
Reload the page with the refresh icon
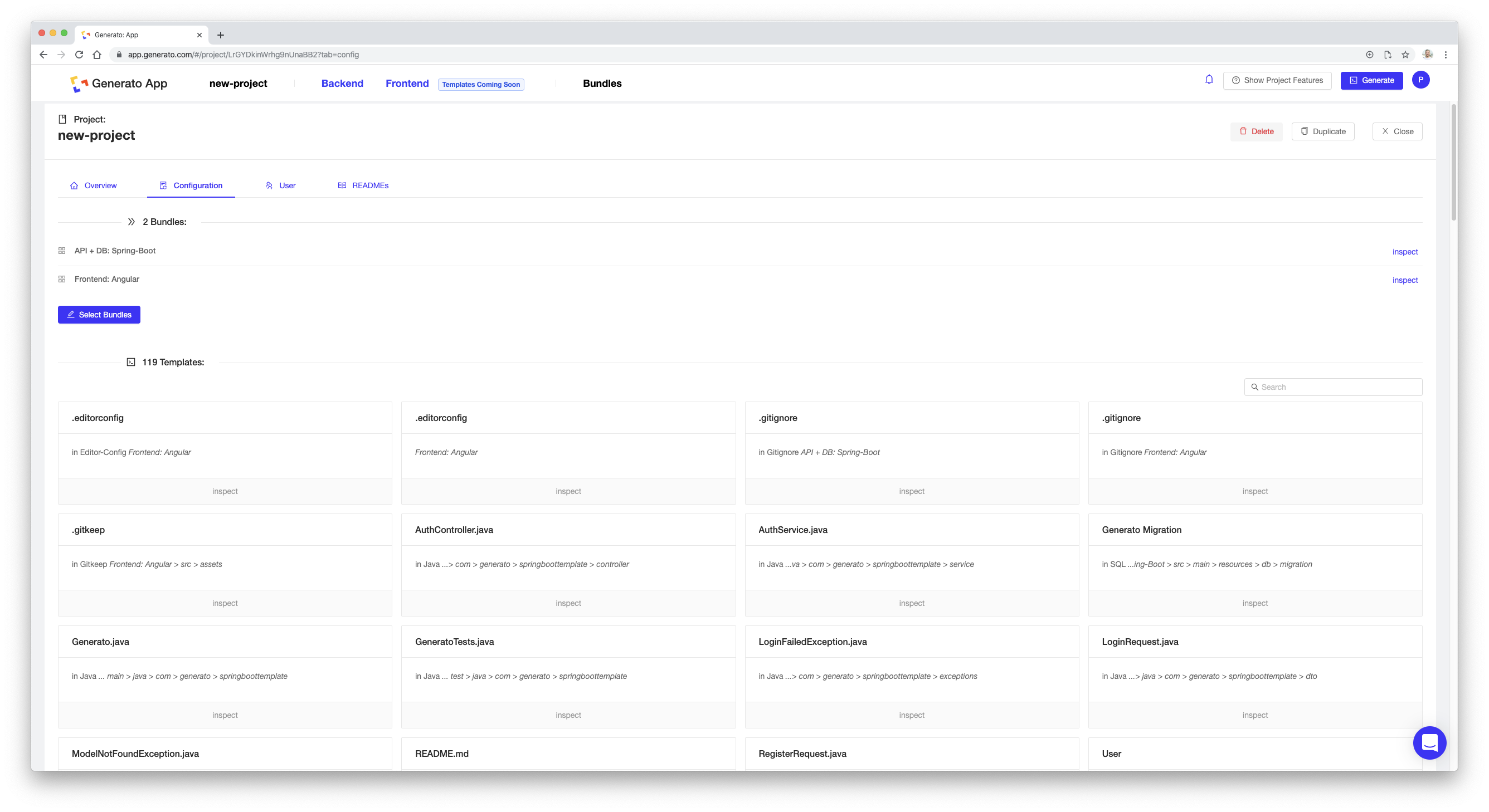pos(79,54)
